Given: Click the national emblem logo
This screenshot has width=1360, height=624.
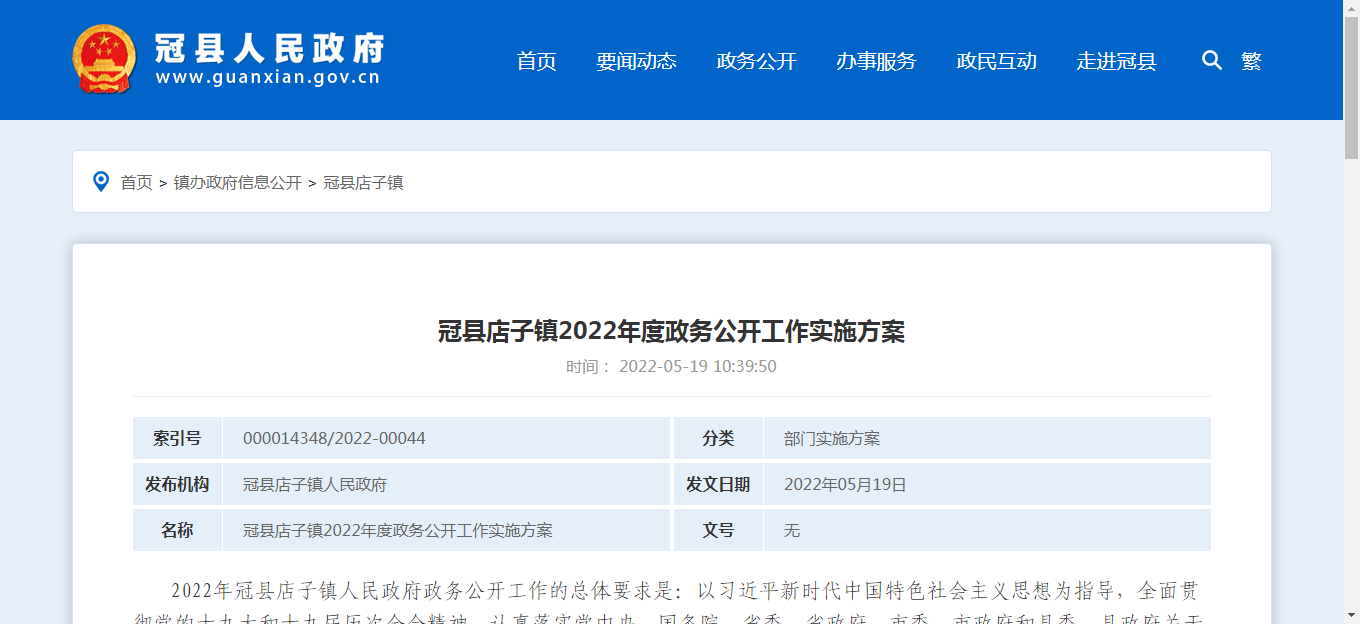Looking at the screenshot, I should pyautogui.click(x=104, y=60).
